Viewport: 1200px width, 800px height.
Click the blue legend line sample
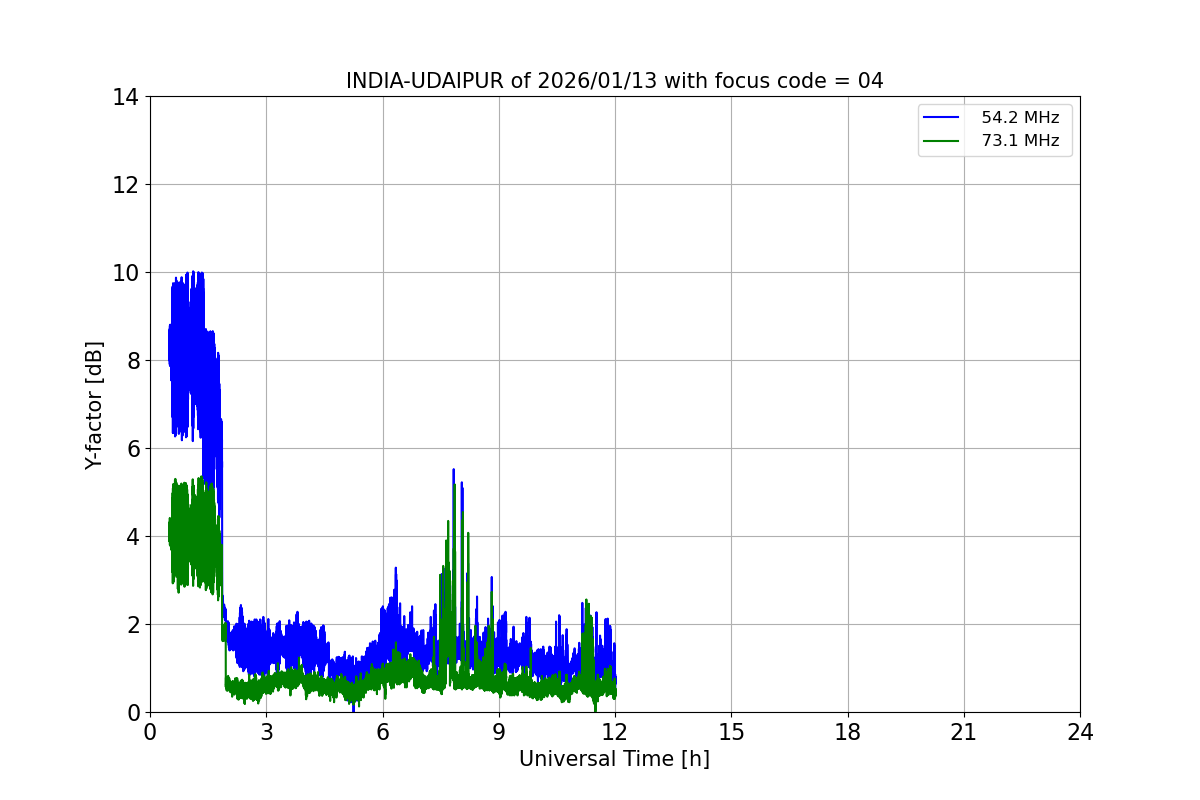point(941,118)
